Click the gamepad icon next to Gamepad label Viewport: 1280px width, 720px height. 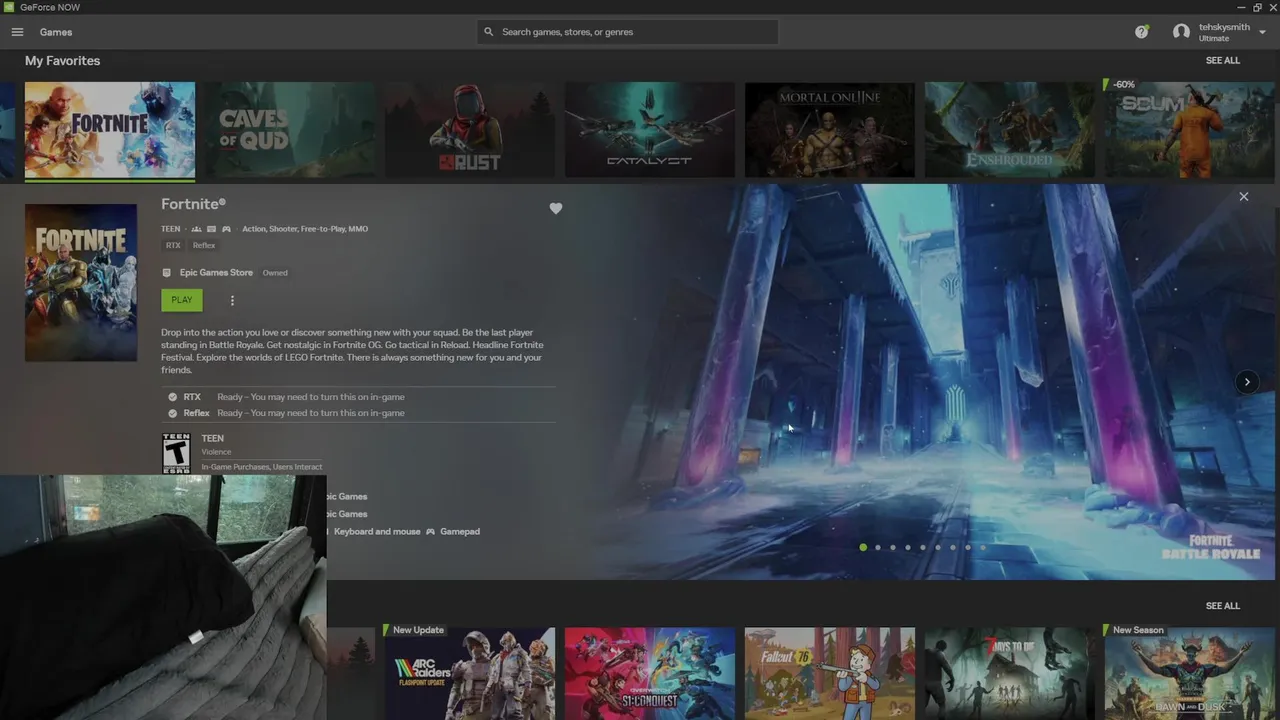tap(430, 532)
